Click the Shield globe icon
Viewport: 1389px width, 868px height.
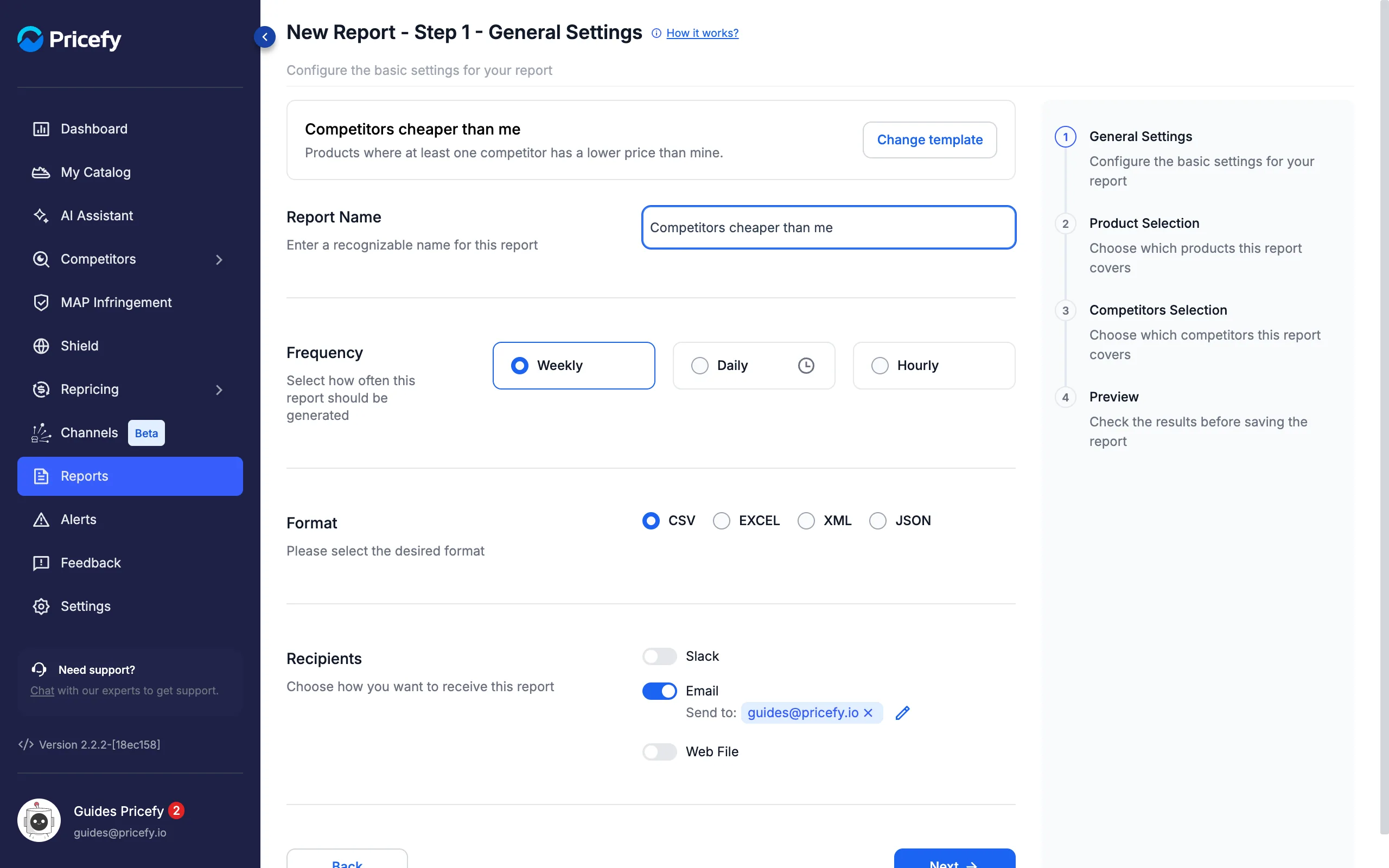[41, 346]
